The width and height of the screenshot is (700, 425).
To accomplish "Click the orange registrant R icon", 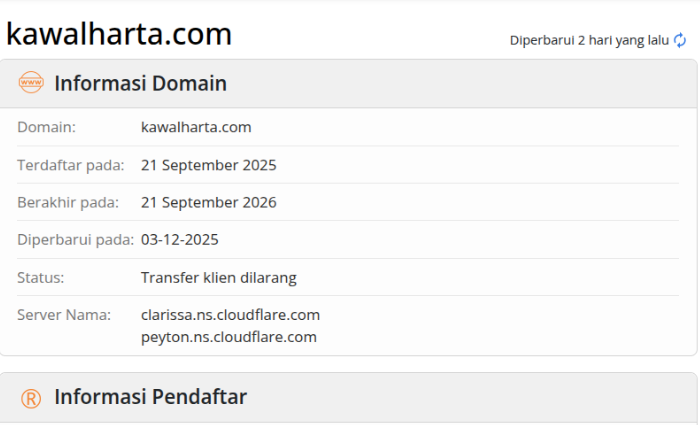I will [31, 398].
